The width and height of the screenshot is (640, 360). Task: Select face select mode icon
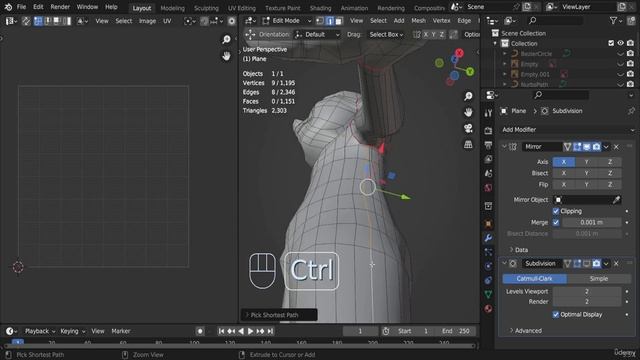(339, 21)
